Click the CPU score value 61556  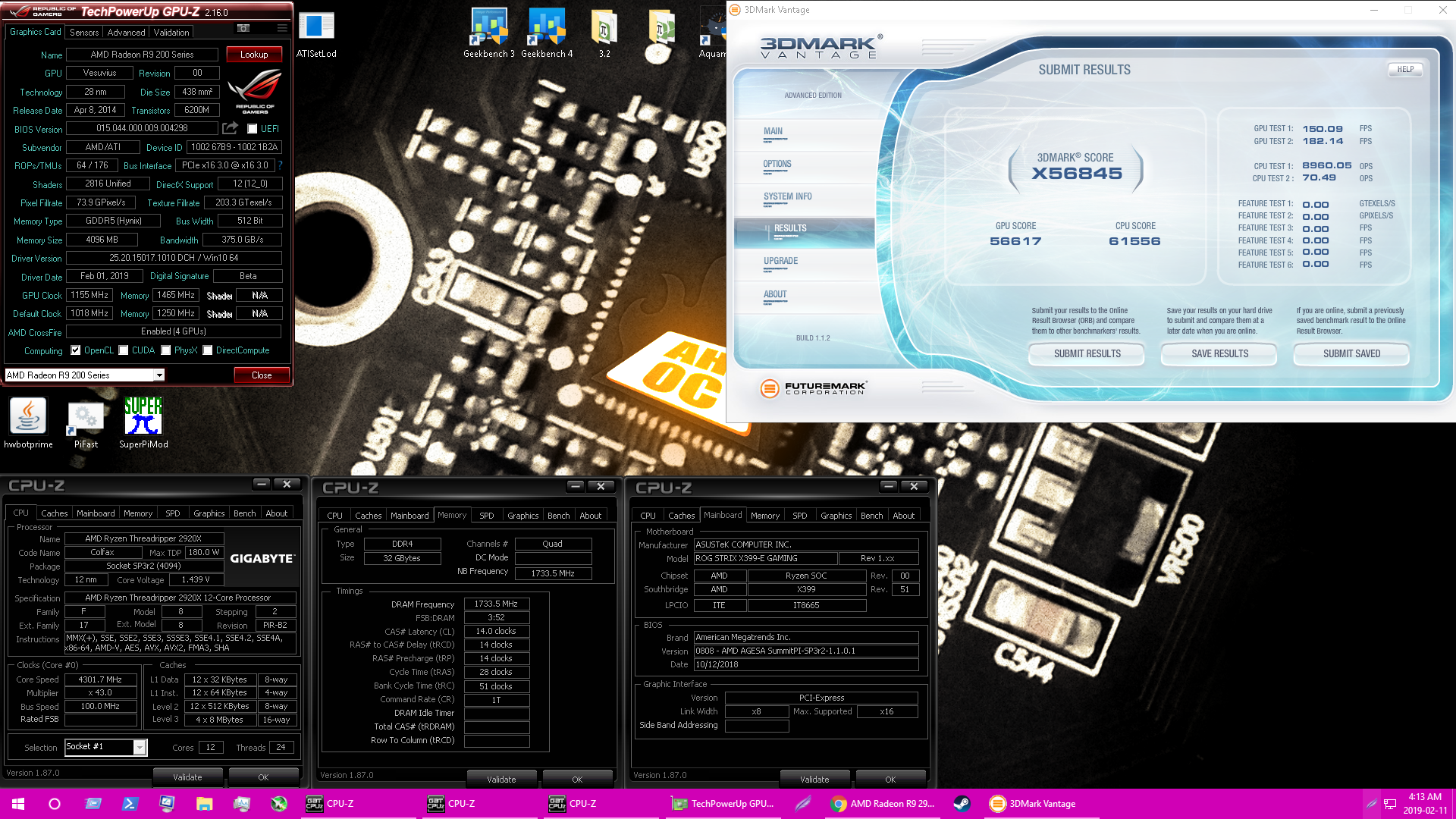pyautogui.click(x=1134, y=241)
